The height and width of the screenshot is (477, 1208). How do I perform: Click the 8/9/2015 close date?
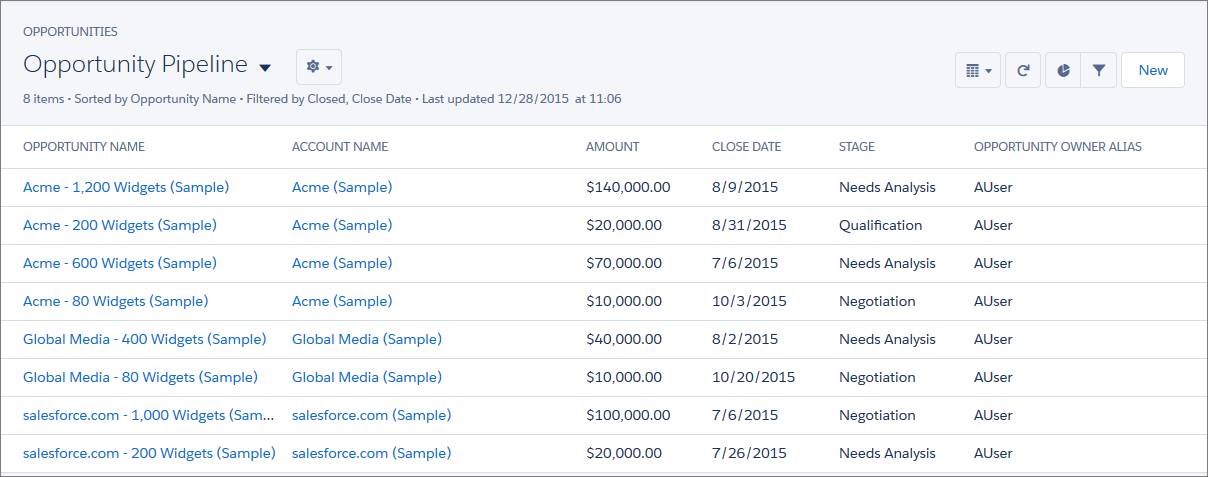(x=745, y=187)
